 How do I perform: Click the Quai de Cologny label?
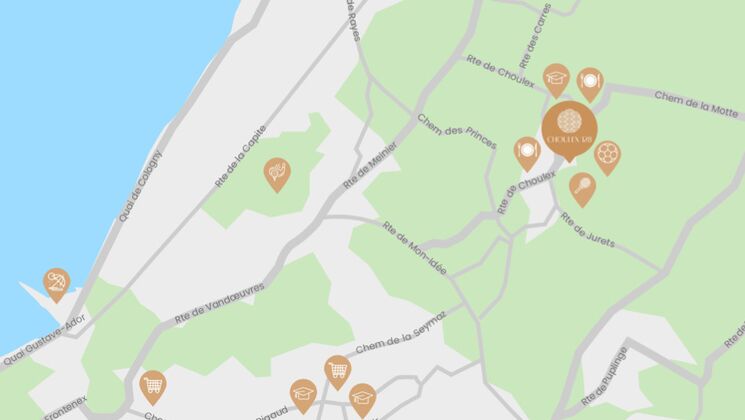[140, 186]
